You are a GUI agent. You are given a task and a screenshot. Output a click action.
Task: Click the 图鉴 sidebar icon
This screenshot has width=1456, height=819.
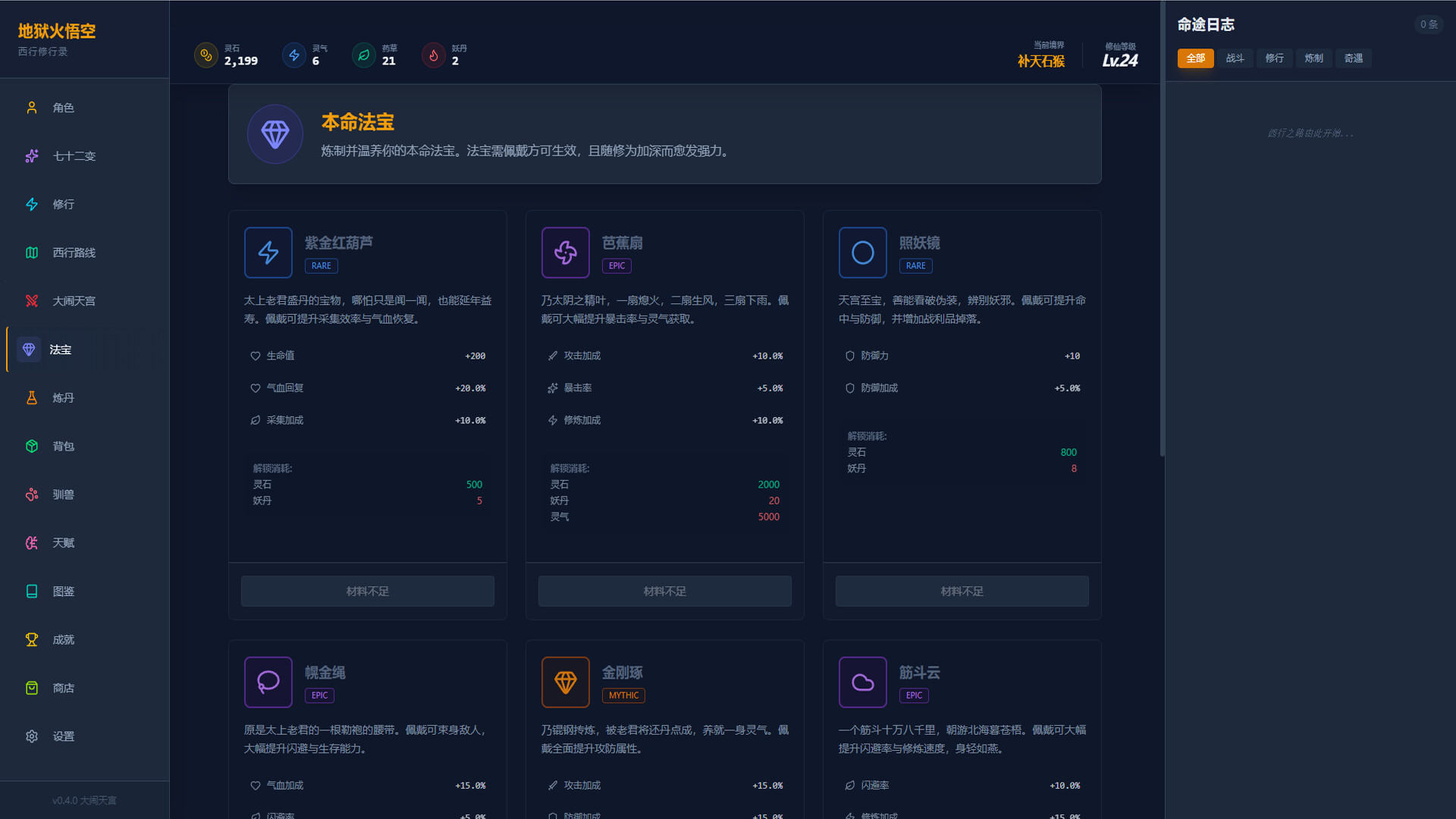pos(31,591)
